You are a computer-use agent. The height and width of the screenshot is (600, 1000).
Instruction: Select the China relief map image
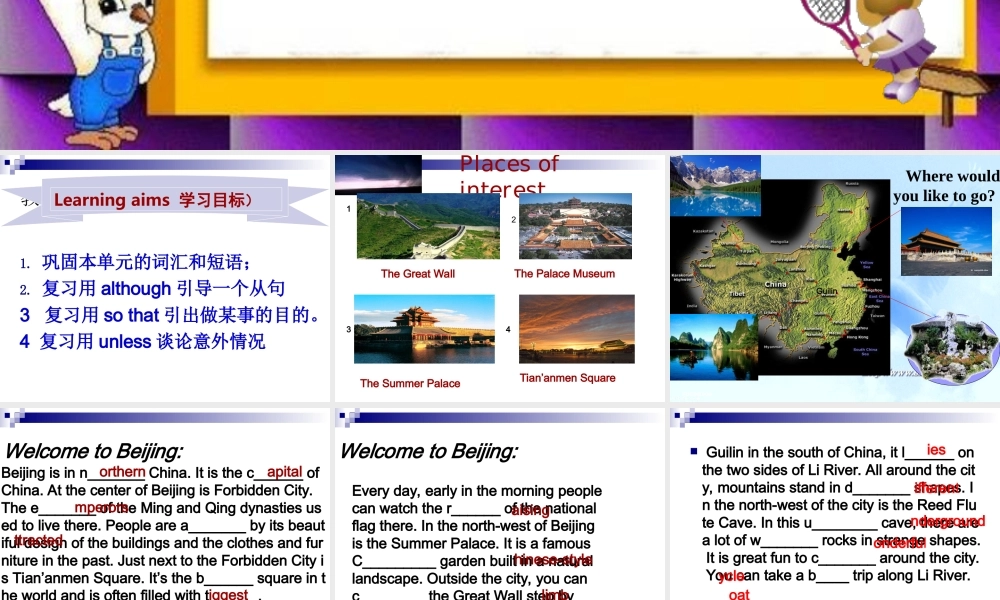click(820, 275)
